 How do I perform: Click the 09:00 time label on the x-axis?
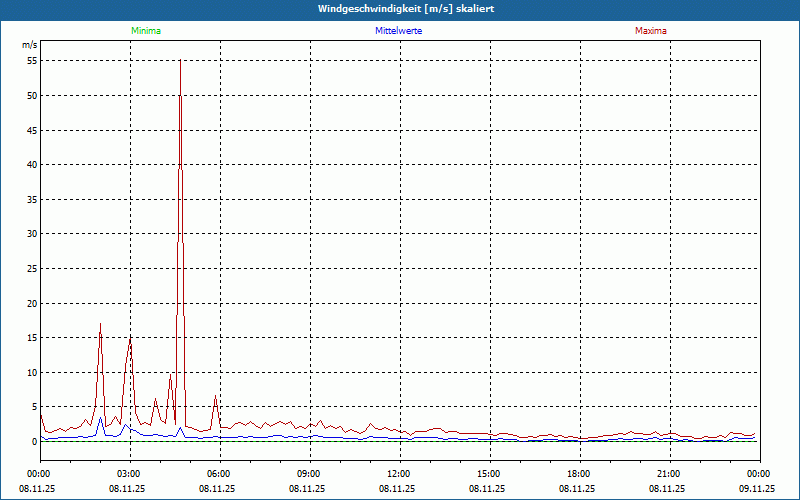coord(310,474)
